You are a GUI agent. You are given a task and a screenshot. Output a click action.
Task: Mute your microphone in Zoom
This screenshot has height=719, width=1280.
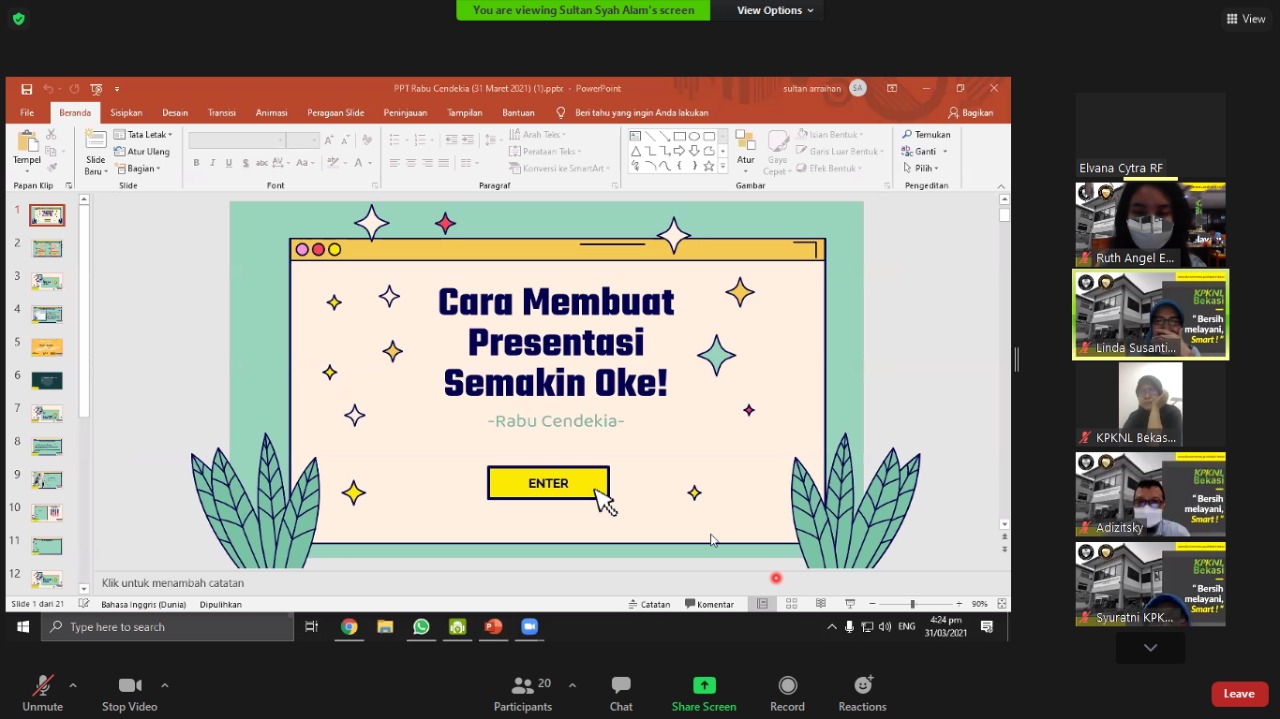coord(42,692)
